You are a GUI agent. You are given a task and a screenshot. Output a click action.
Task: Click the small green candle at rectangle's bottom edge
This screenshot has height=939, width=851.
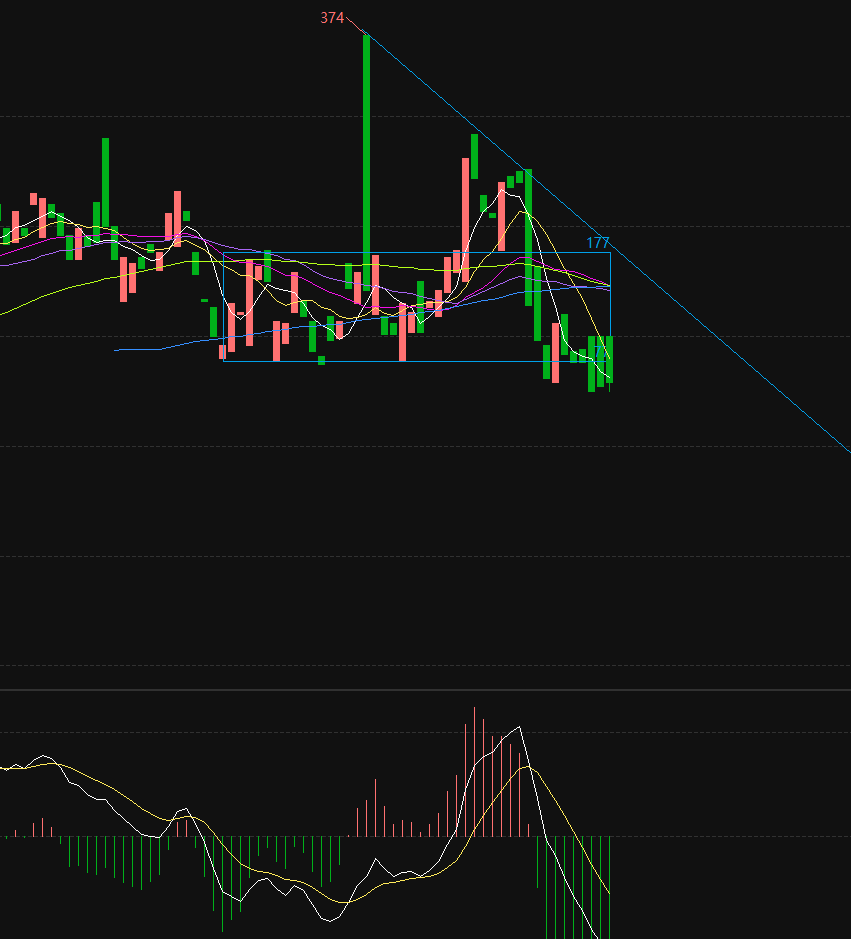point(321,360)
